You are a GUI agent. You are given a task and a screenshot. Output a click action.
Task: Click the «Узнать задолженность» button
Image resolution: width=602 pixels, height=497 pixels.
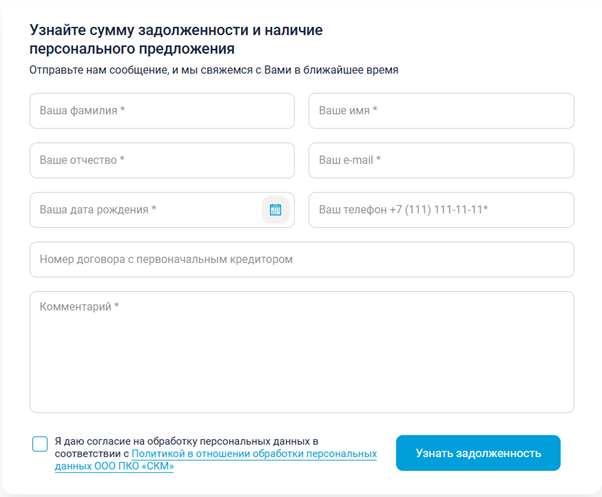pyautogui.click(x=478, y=453)
